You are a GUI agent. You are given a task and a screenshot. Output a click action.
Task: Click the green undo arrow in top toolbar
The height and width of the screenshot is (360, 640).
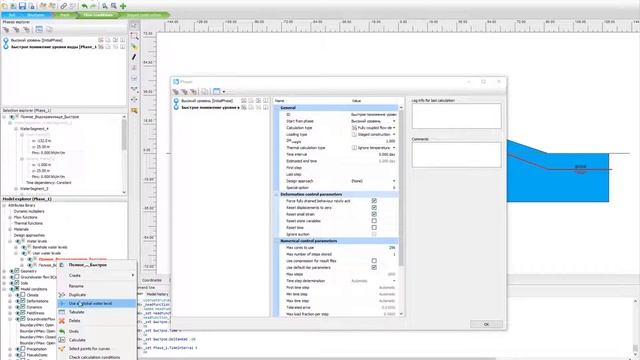coord(84,6)
